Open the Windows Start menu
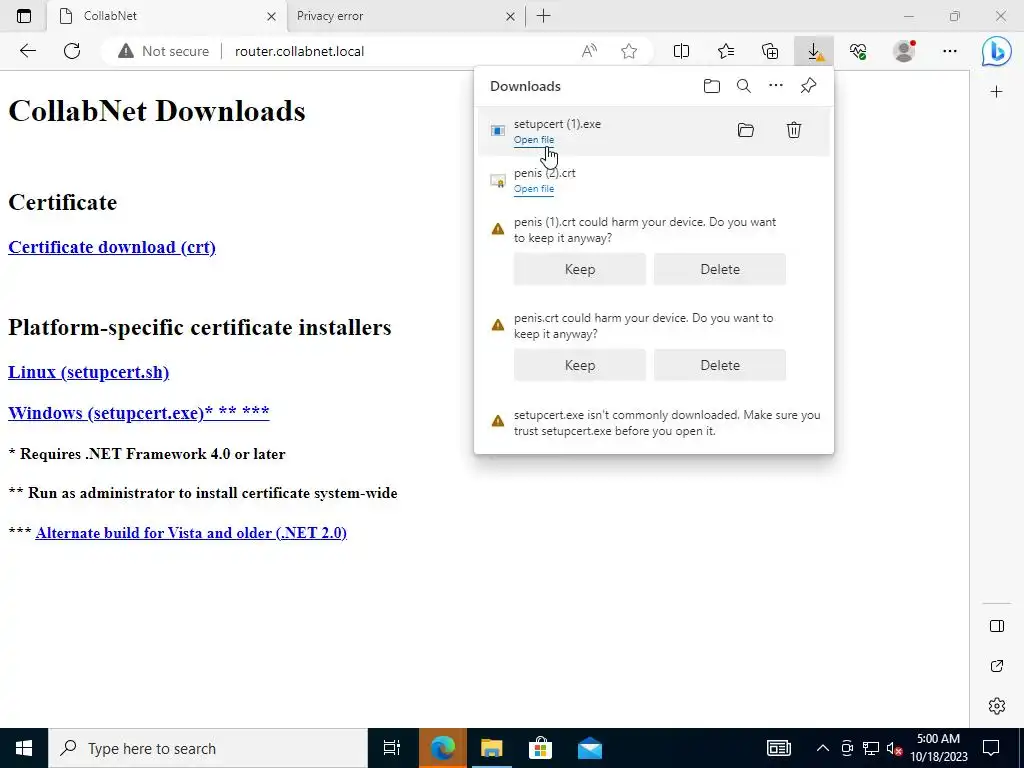 click(24, 748)
